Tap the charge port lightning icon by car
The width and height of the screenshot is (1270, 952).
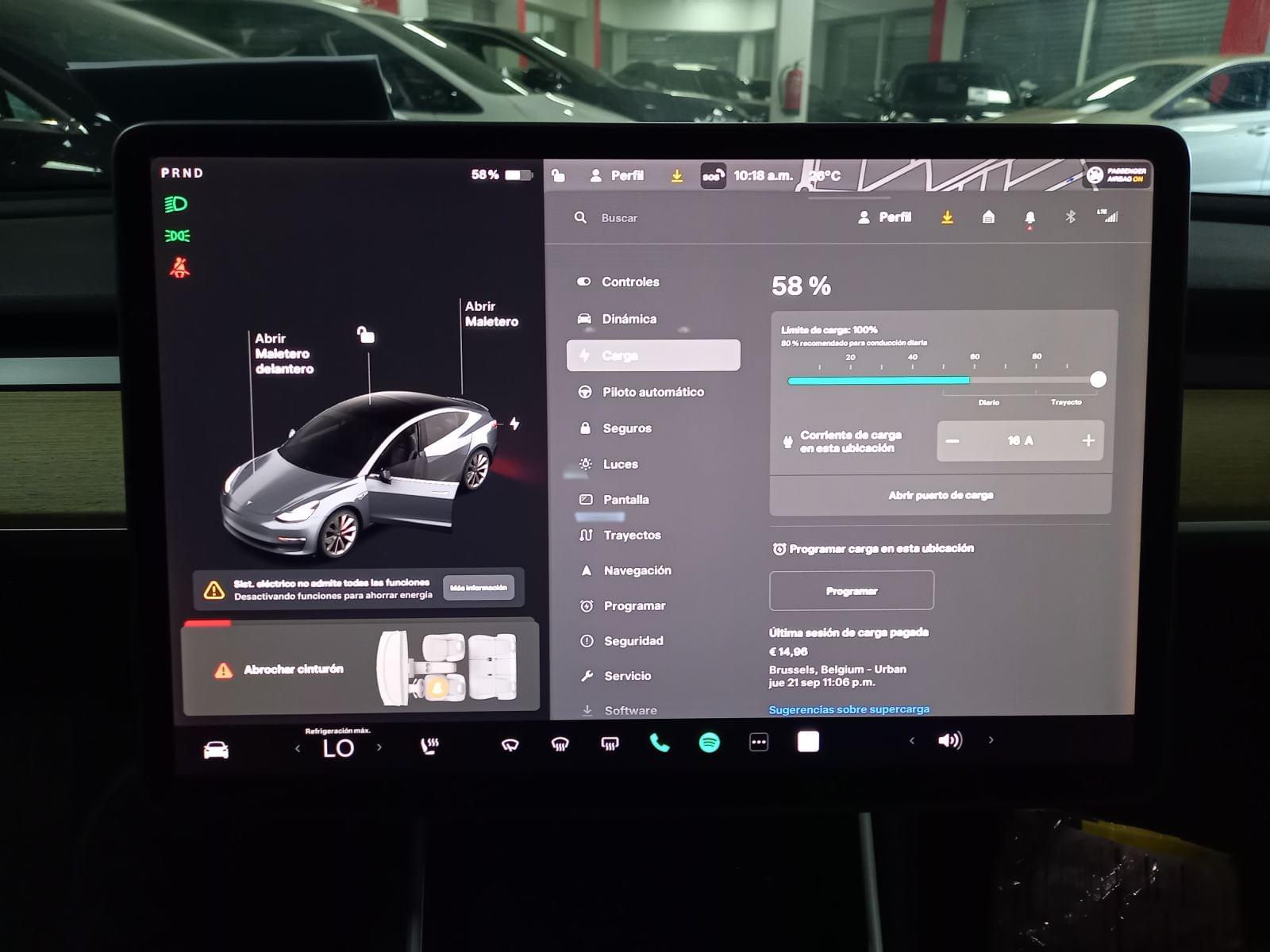[514, 424]
